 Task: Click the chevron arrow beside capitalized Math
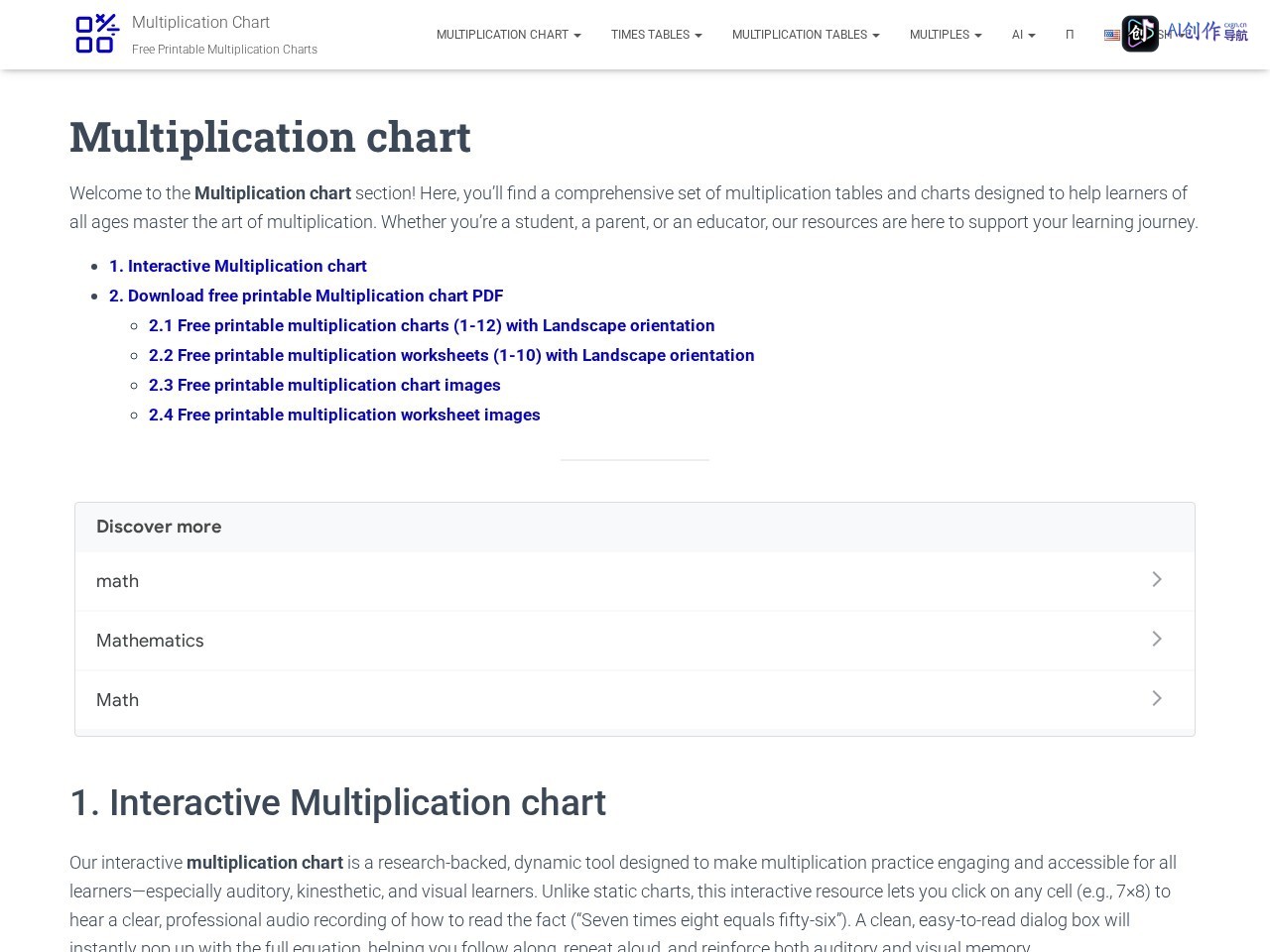click(x=1157, y=698)
